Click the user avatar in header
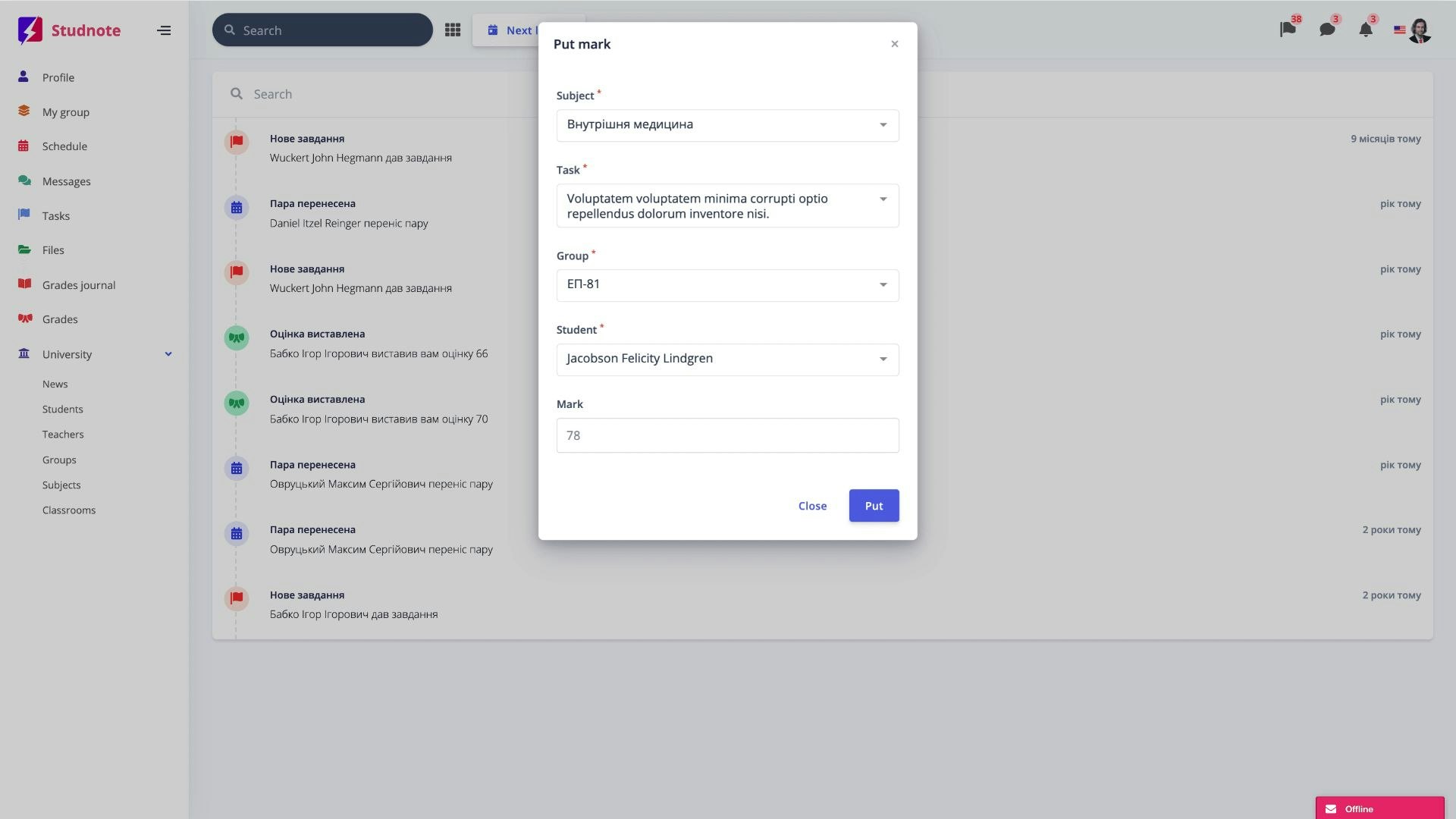The width and height of the screenshot is (1456, 819). 1420,30
